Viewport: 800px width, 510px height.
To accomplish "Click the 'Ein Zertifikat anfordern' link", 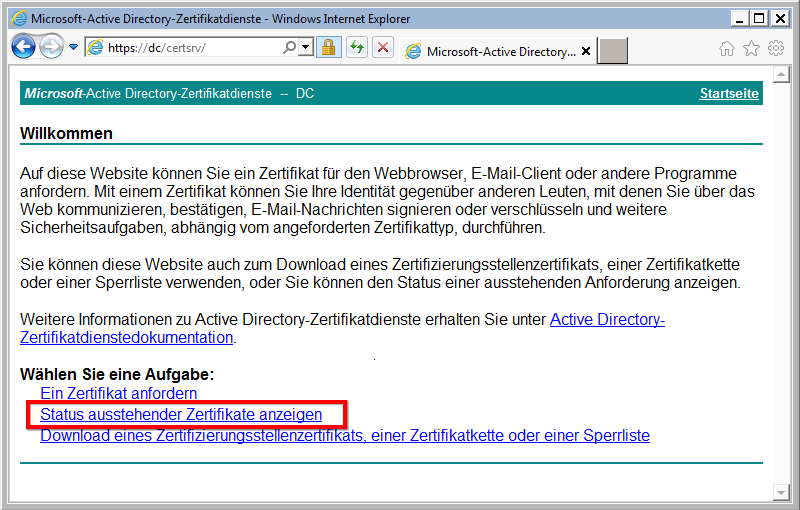I will pos(118,394).
